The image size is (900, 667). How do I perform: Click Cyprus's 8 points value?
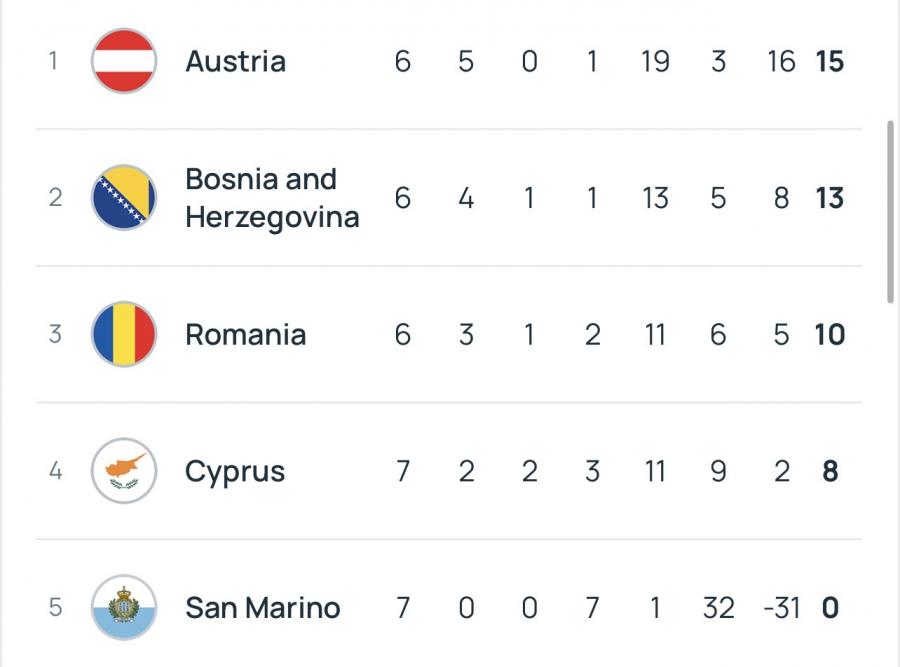pos(829,471)
